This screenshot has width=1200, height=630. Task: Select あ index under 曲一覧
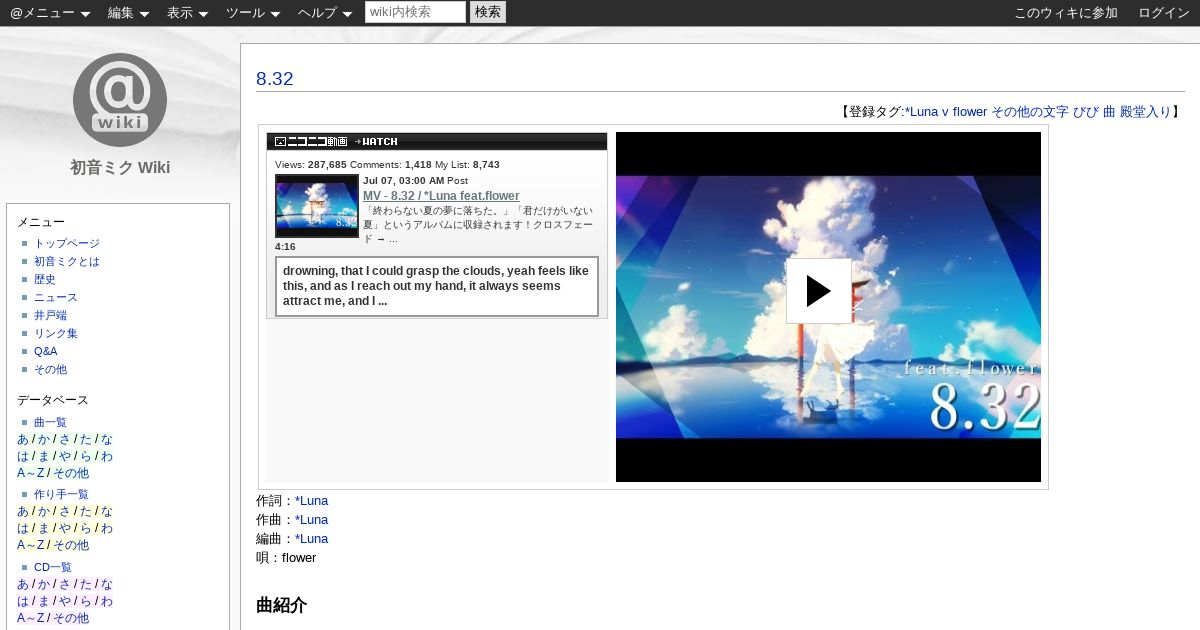tap(23, 439)
